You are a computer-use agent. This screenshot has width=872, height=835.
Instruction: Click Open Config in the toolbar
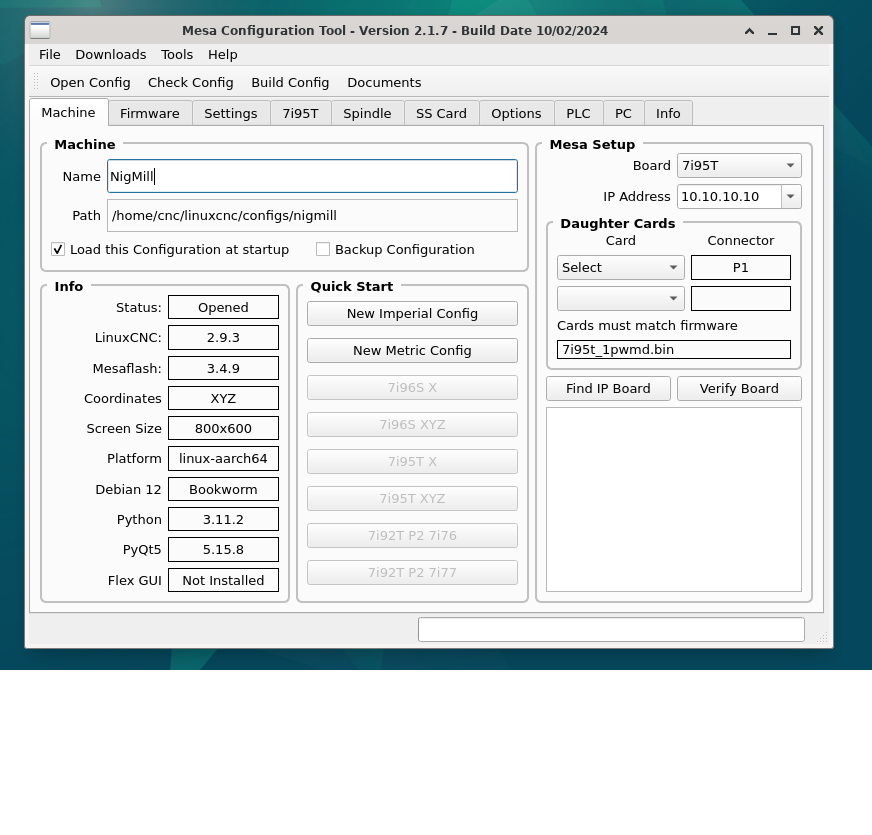90,82
